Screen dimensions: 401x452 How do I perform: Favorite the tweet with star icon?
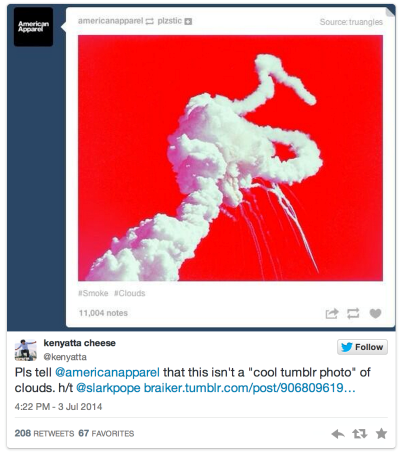click(x=381, y=433)
